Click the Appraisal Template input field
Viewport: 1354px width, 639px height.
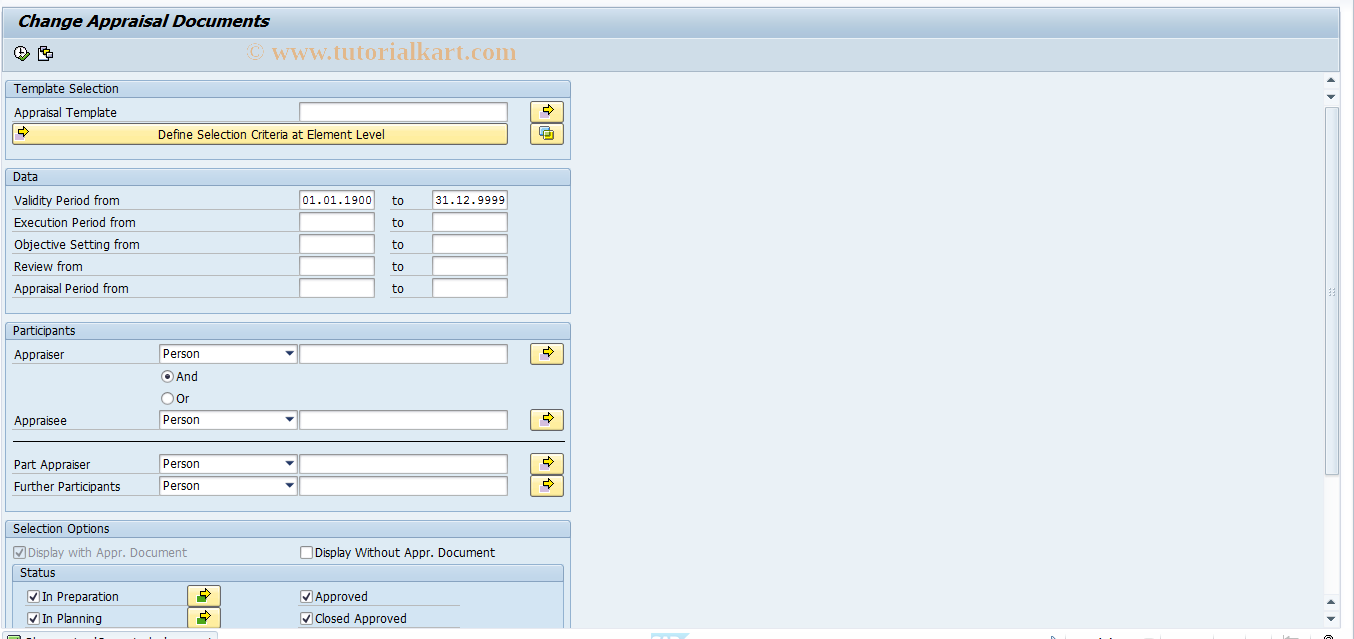click(x=403, y=112)
